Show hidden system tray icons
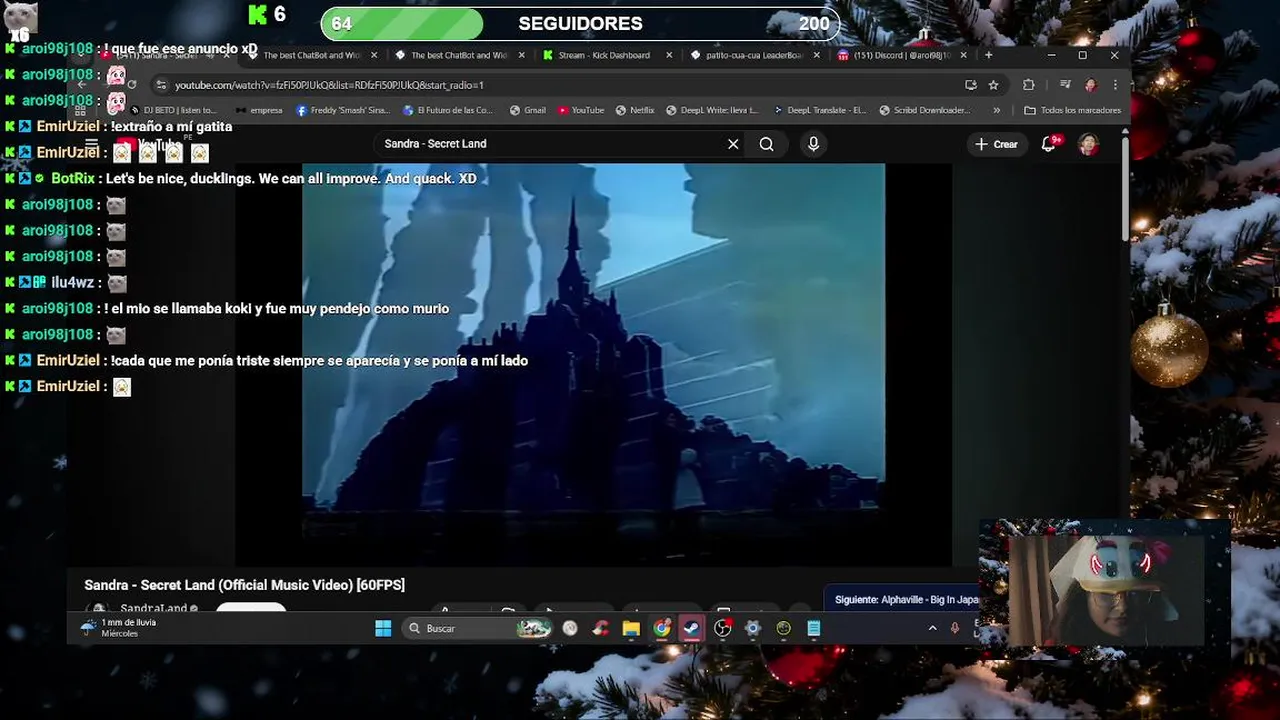 [x=933, y=628]
